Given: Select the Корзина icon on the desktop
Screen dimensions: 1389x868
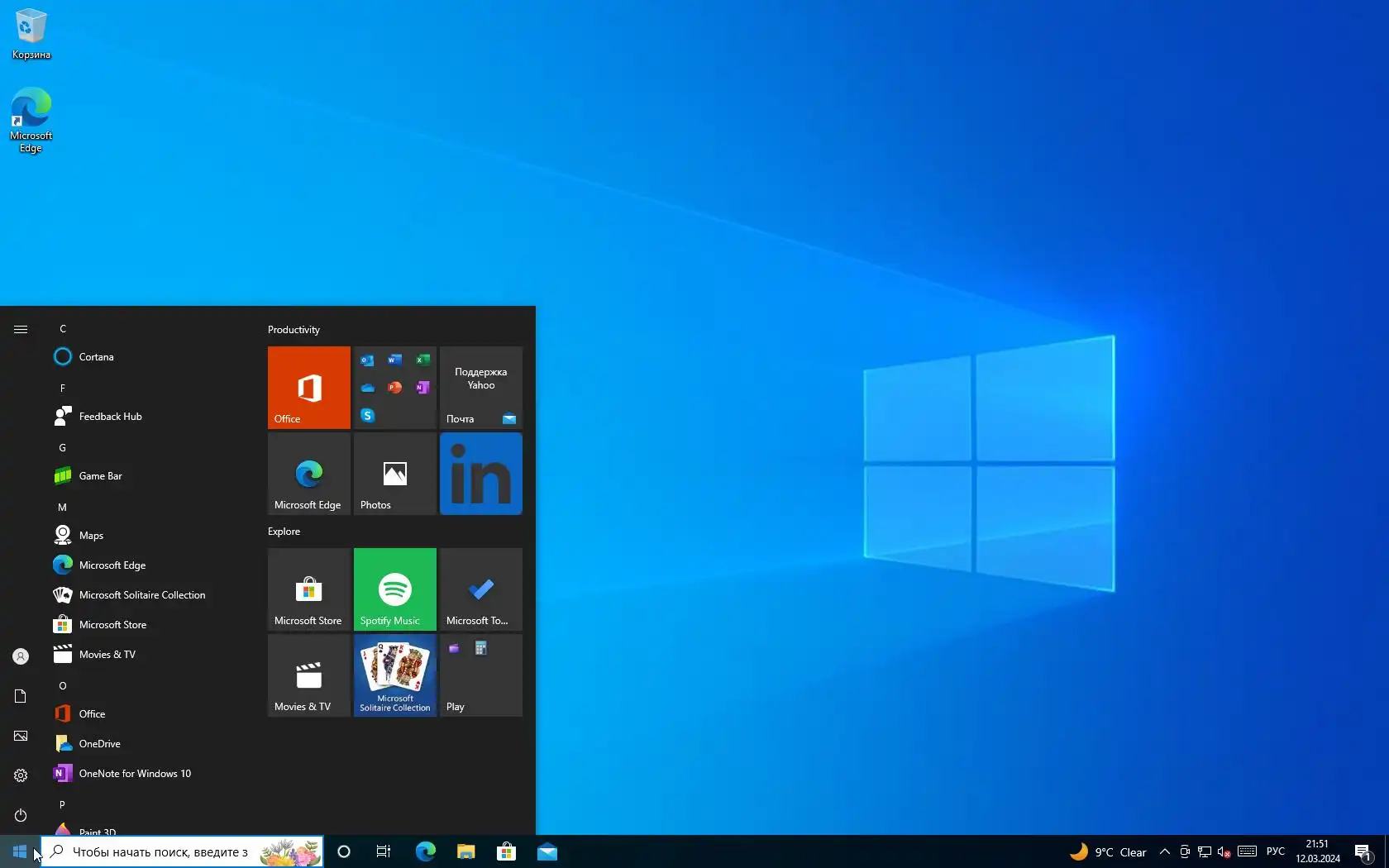Looking at the screenshot, I should [31, 35].
